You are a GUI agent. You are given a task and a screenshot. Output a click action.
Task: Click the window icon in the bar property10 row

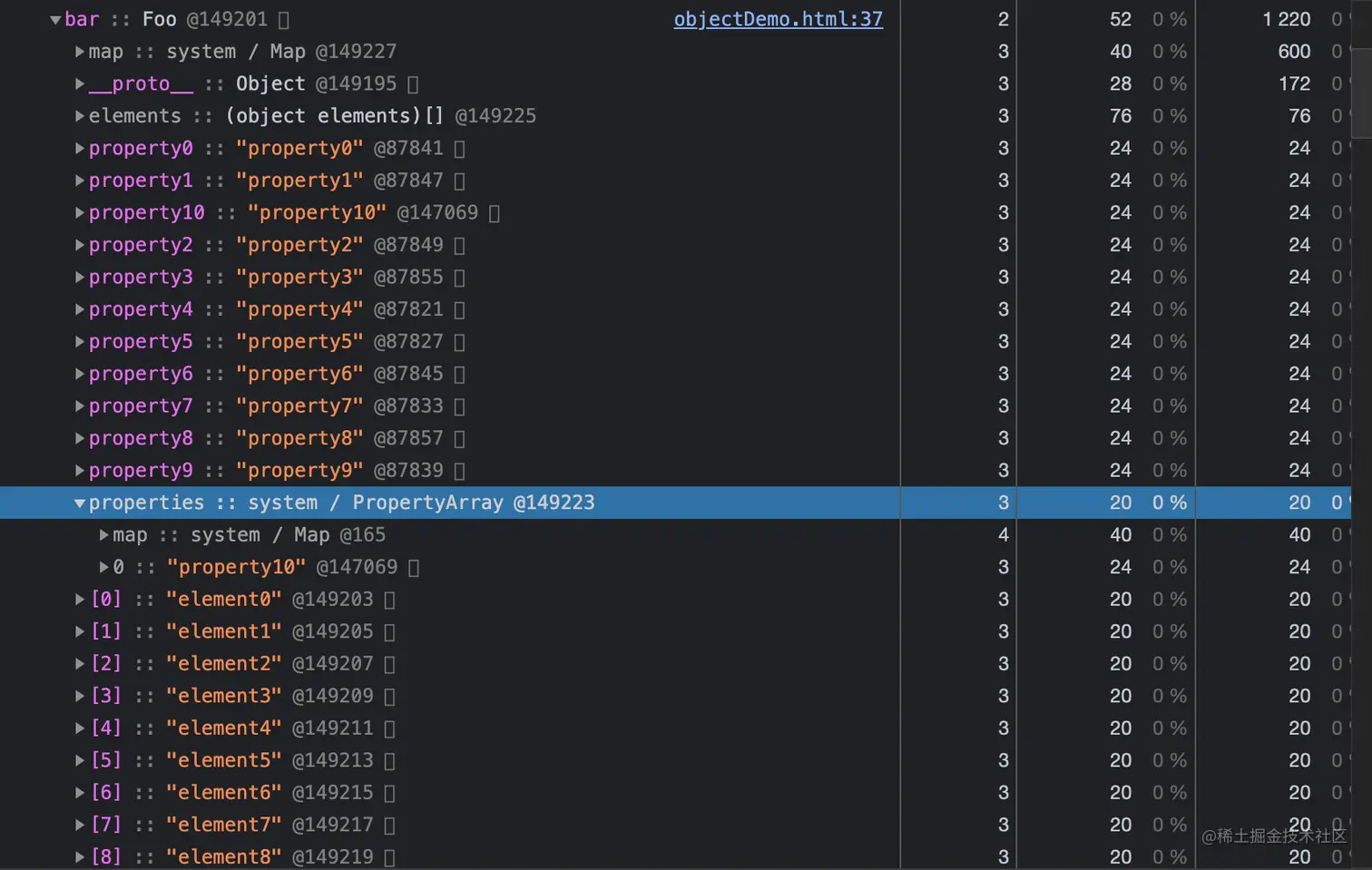(495, 213)
